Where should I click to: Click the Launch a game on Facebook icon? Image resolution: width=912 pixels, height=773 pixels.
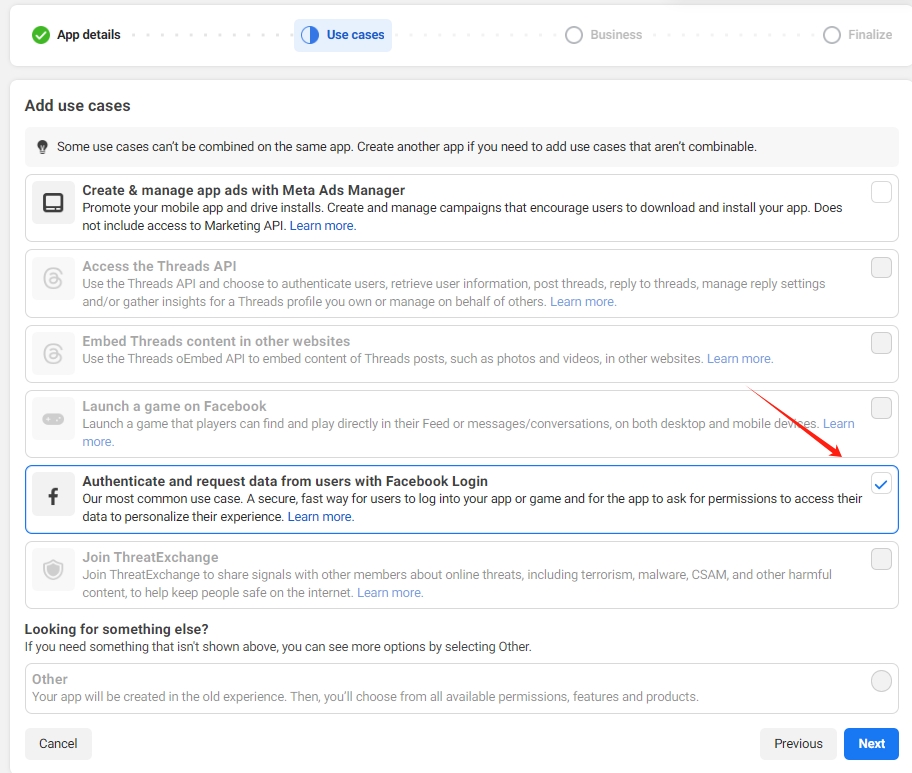(x=53, y=417)
